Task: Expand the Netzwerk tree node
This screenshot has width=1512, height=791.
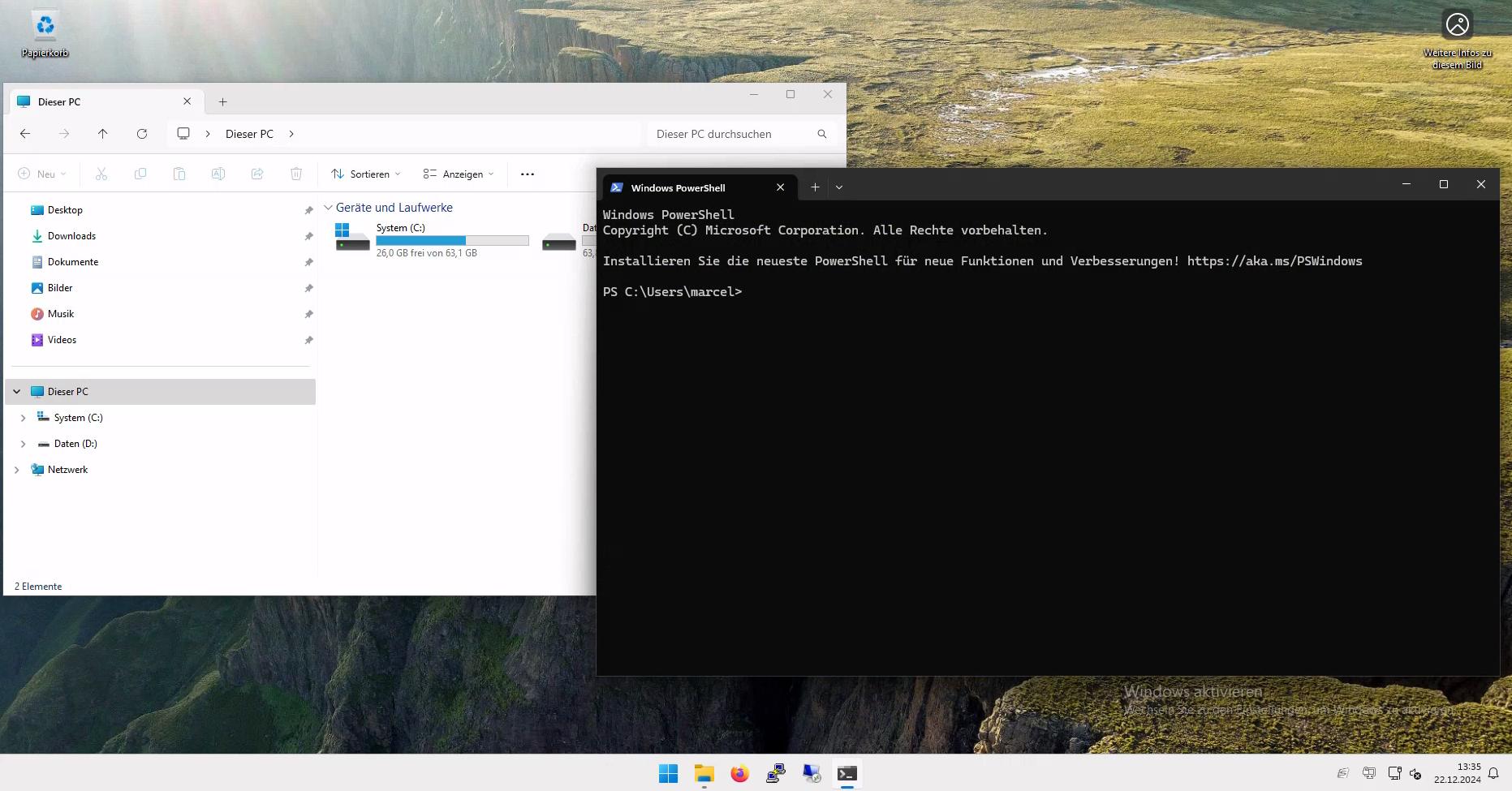Action: 16,470
